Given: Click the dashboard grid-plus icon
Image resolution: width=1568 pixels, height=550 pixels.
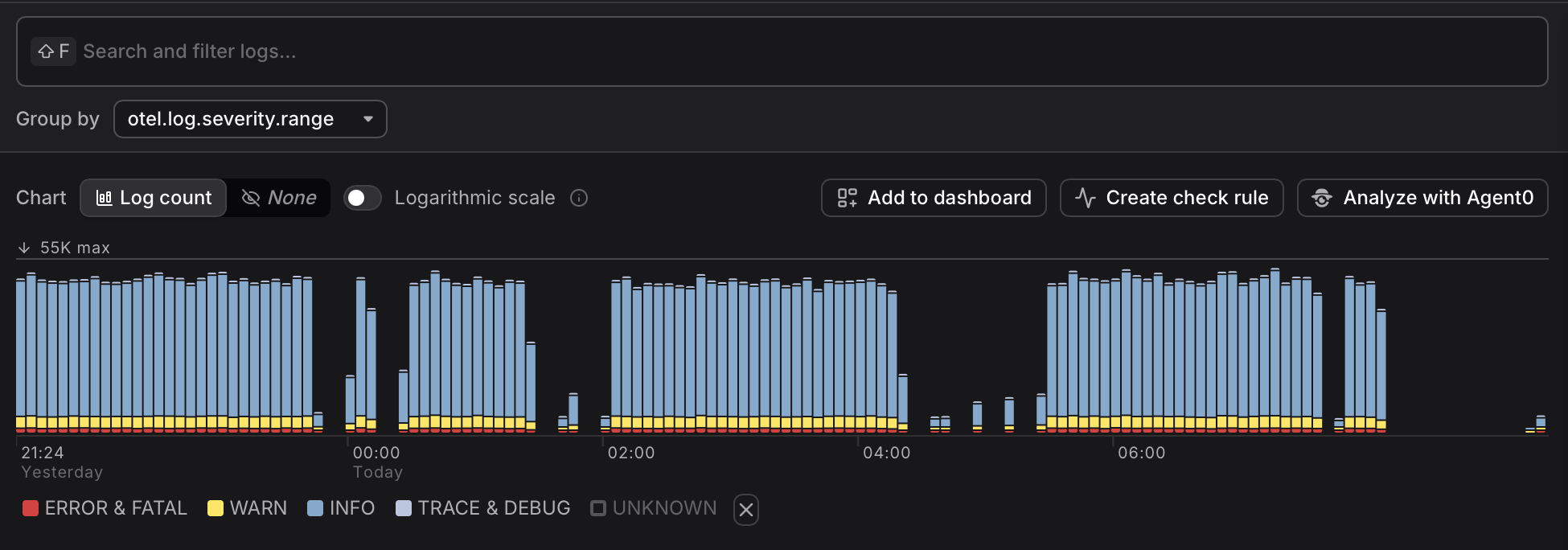Looking at the screenshot, I should click(x=847, y=198).
